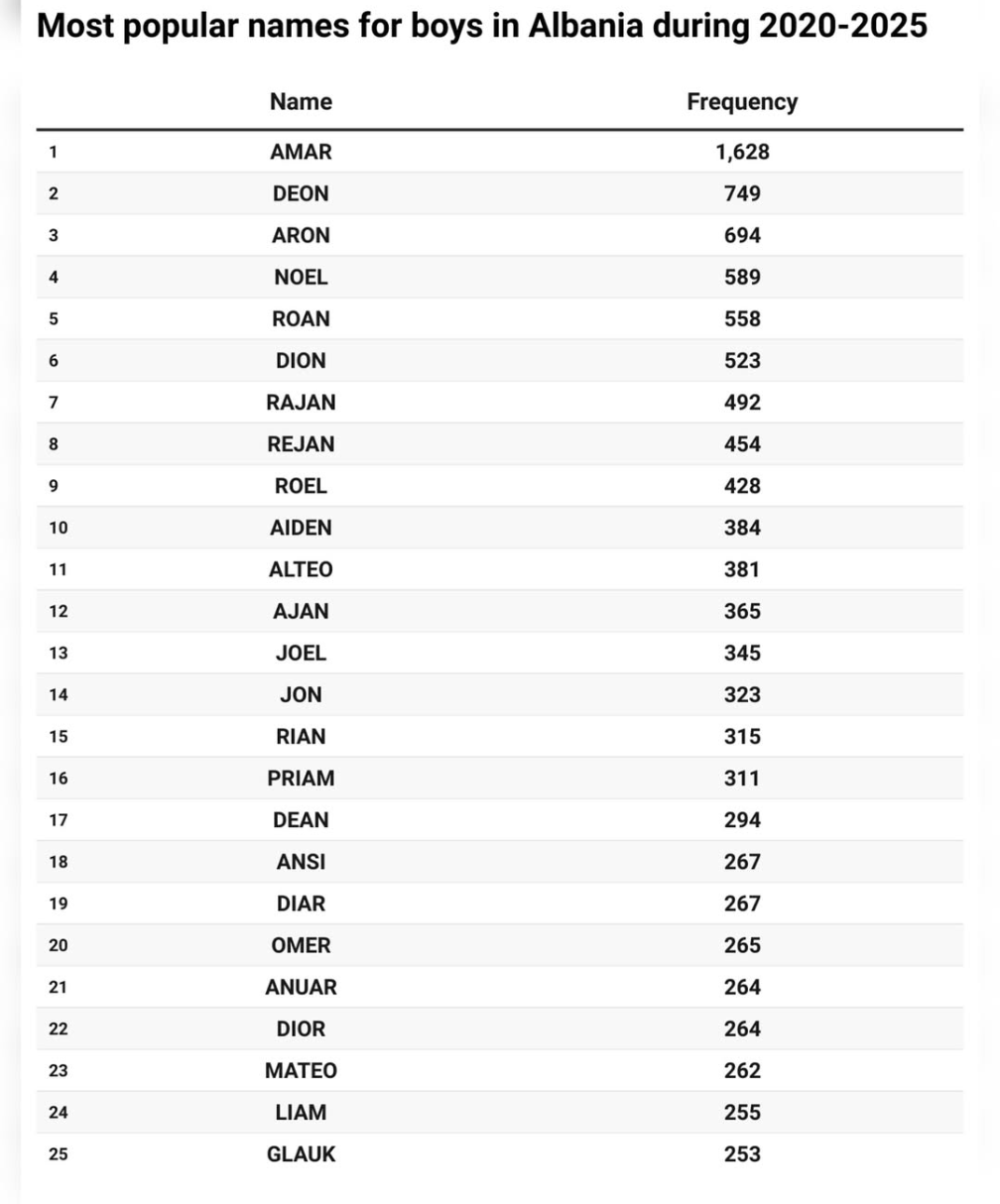This screenshot has height=1204, width=1000.
Task: Click the name ALTEO
Action: coord(301,569)
